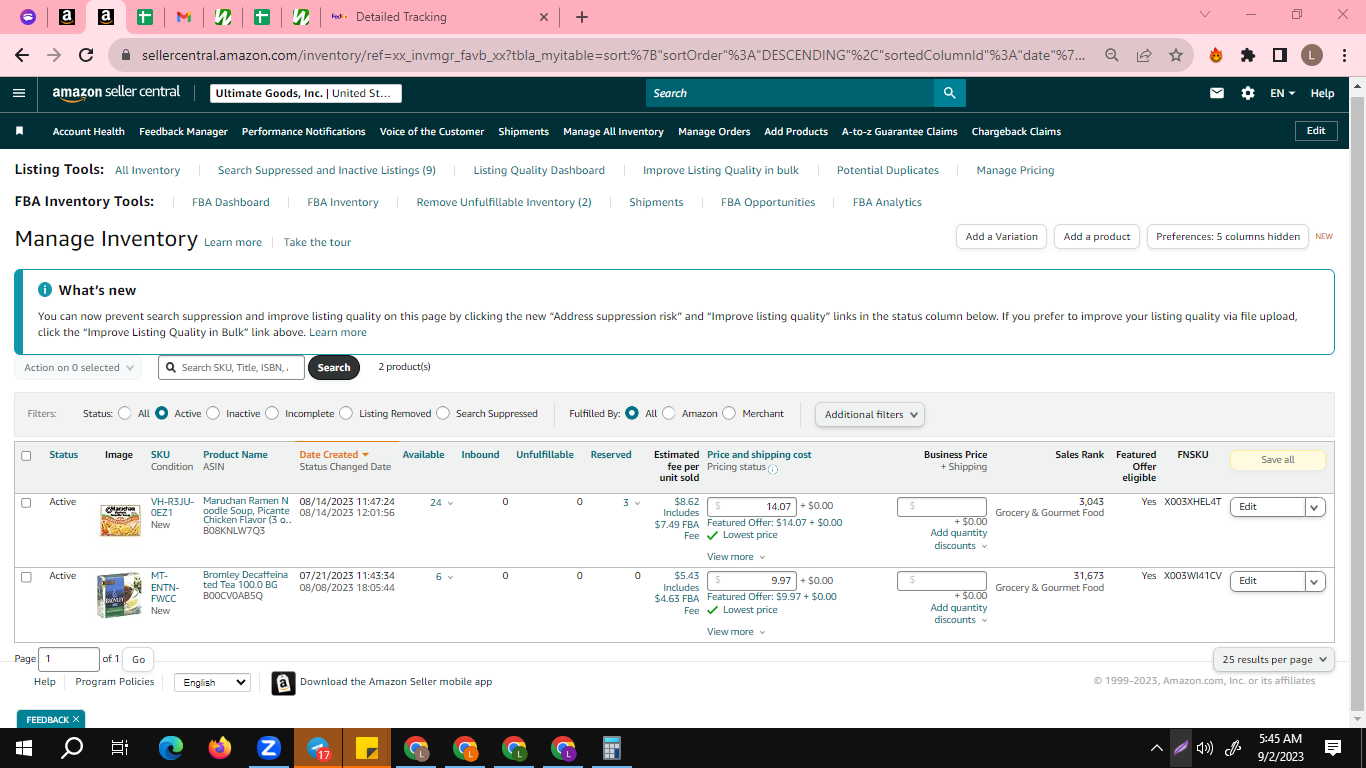Click the Maruchan Ramen product thumbnail
The width and height of the screenshot is (1366, 768).
pos(120,521)
